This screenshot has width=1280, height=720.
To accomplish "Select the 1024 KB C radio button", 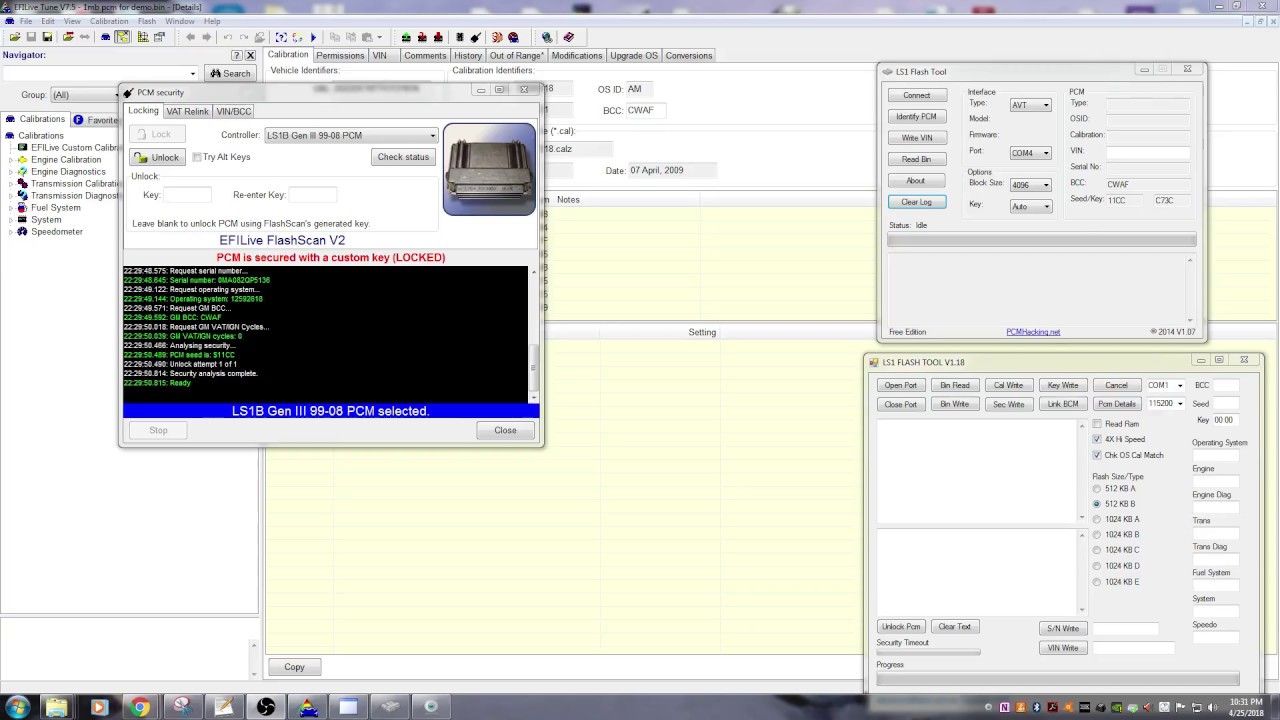I will [1097, 550].
